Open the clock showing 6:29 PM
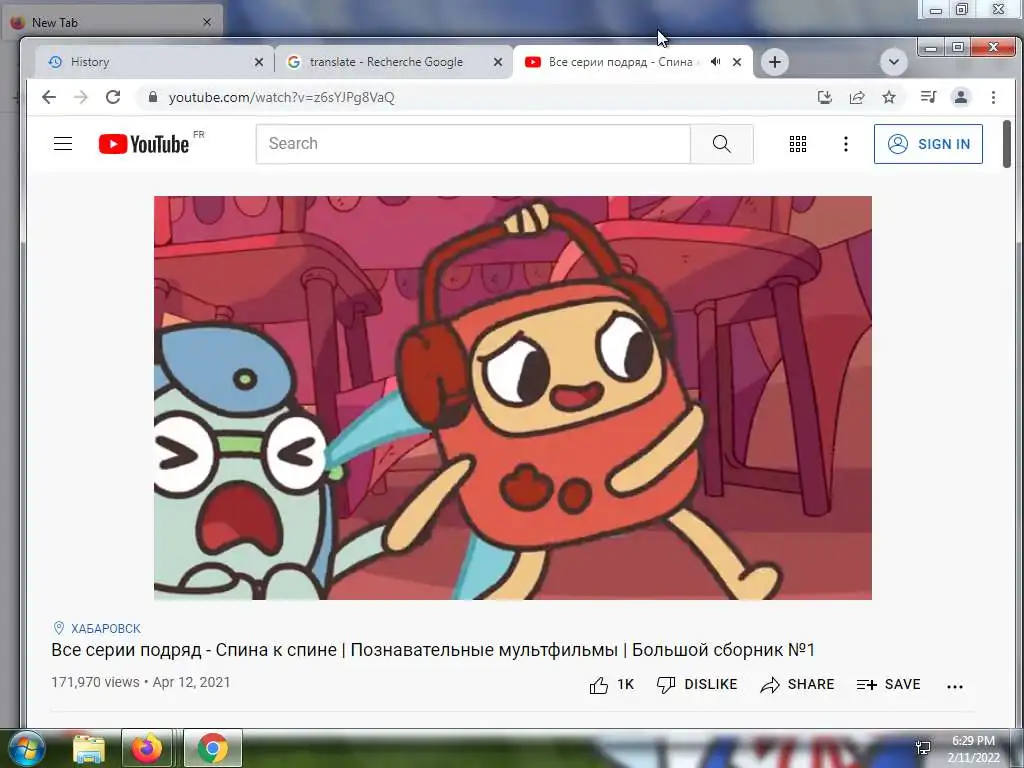This screenshot has width=1024, height=768. (973, 748)
